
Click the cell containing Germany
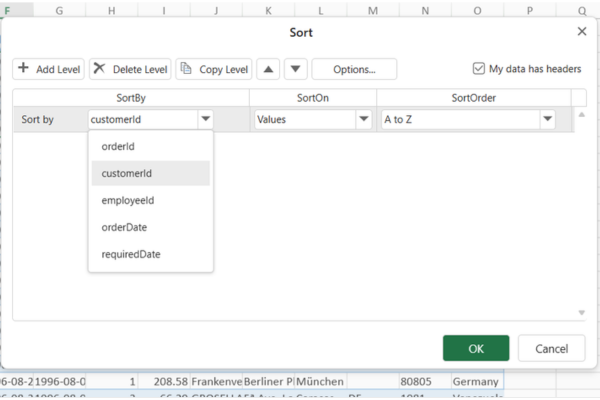[x=477, y=382]
